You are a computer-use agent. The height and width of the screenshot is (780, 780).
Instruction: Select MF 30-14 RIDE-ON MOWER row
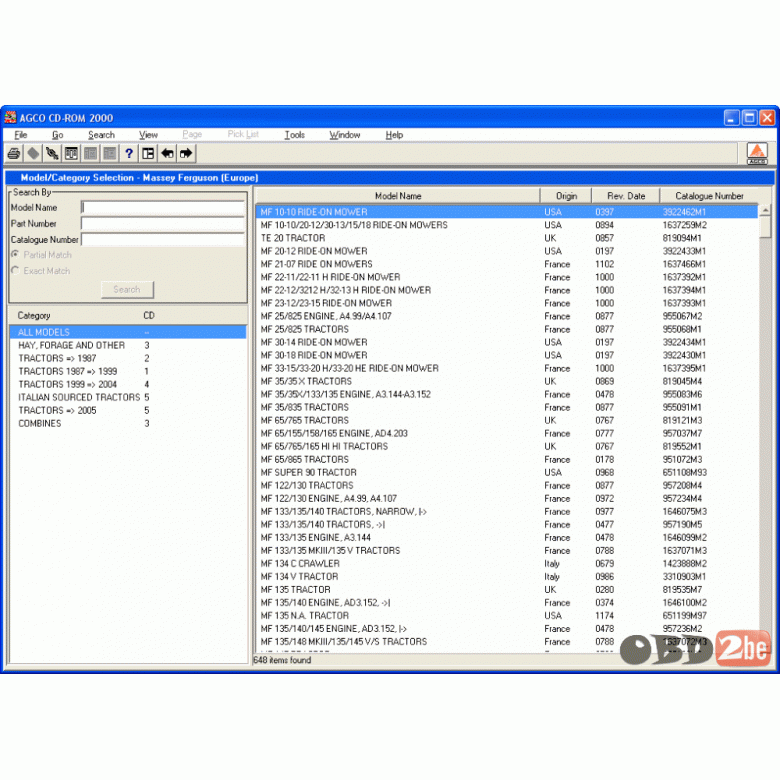pyautogui.click(x=506, y=342)
